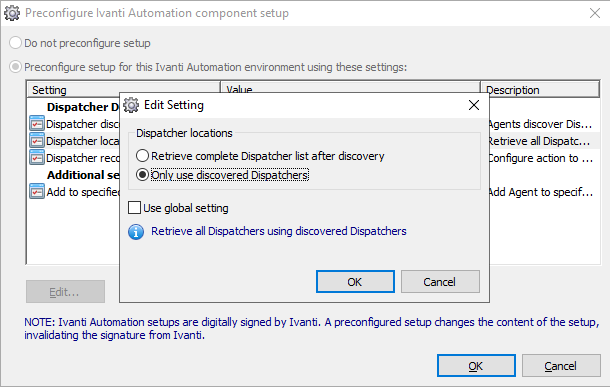Click Cancel in Preconfigure setup window
This screenshot has width=610, height=387.
[x=561, y=366]
